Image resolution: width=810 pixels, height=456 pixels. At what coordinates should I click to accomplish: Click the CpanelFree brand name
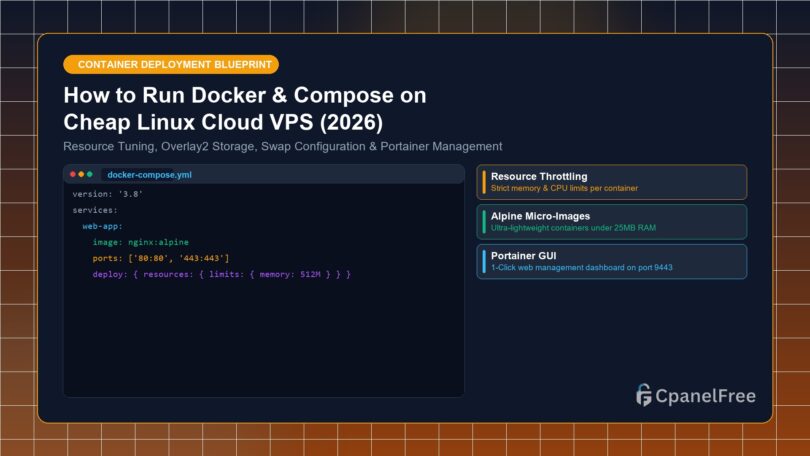[705, 396]
